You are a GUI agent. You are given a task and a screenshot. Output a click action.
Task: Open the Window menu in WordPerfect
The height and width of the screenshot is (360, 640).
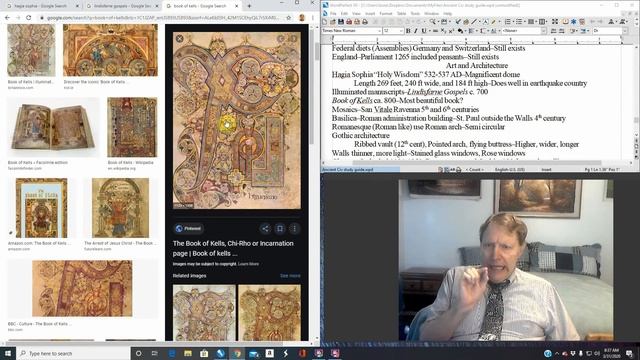(x=431, y=13)
